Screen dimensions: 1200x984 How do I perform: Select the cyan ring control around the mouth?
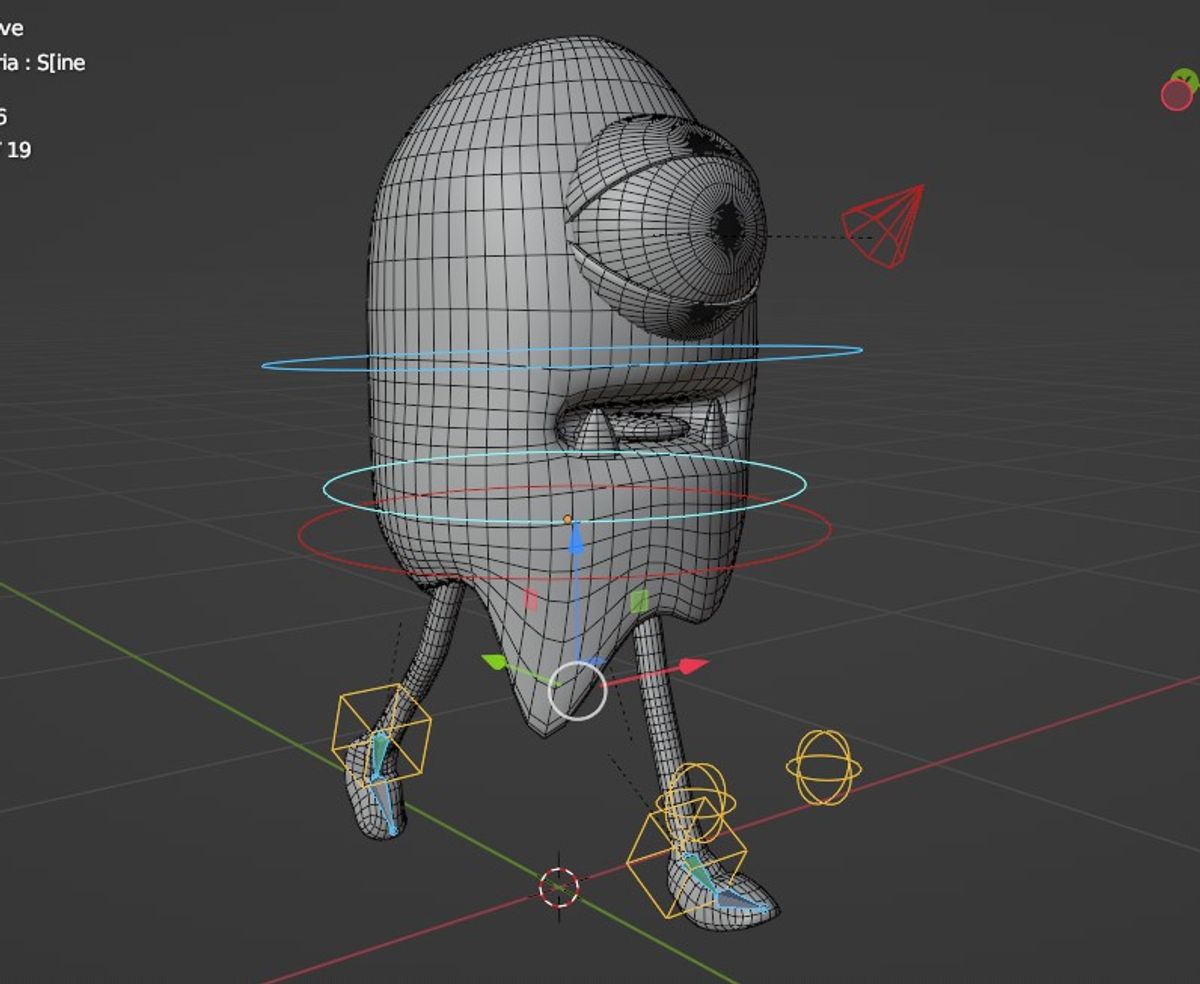[x=565, y=487]
